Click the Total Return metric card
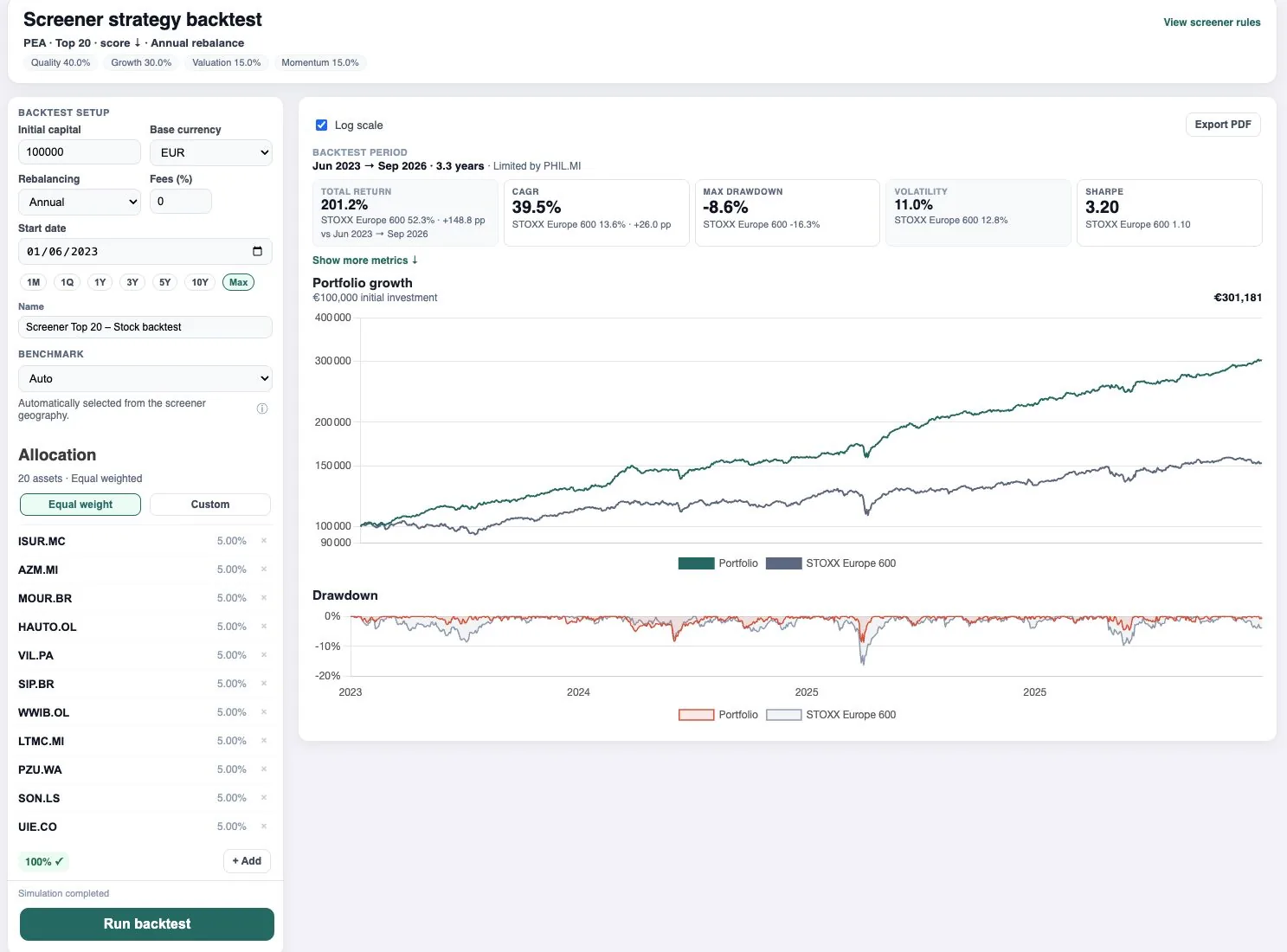The height and width of the screenshot is (952, 1287). coord(405,213)
